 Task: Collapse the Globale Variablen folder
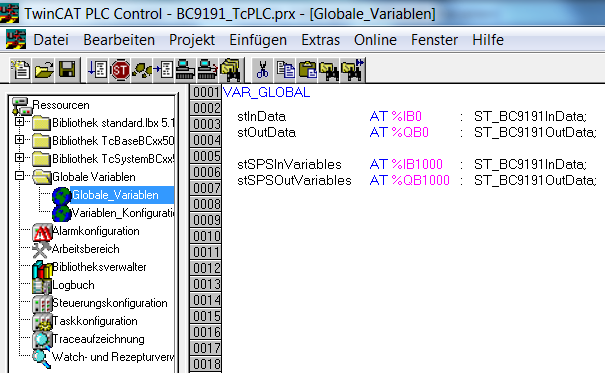19,176
